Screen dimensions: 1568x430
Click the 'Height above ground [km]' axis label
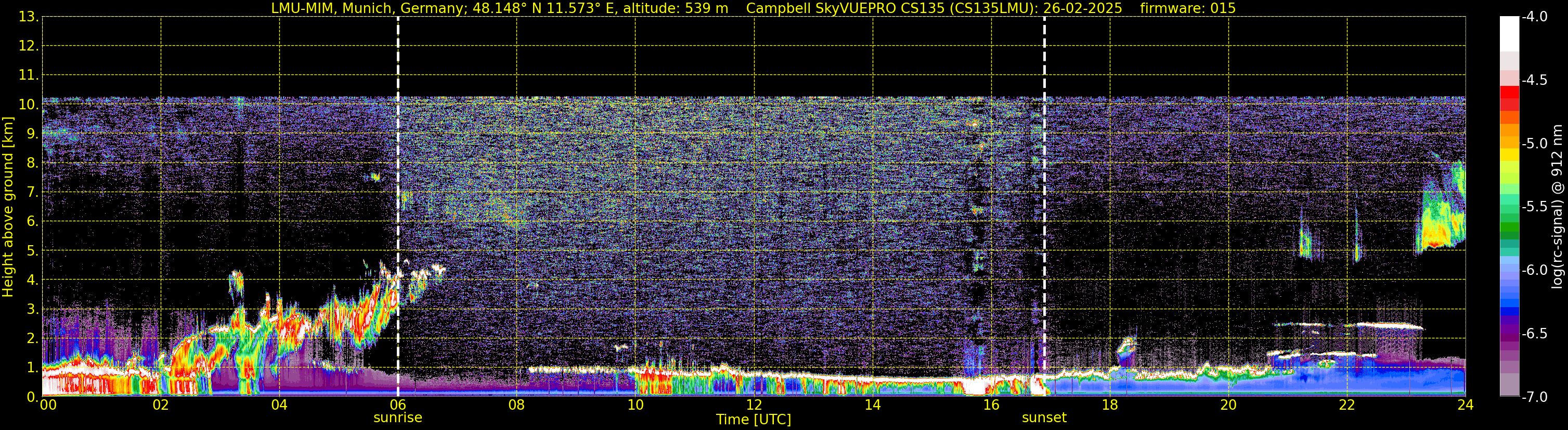[8, 207]
